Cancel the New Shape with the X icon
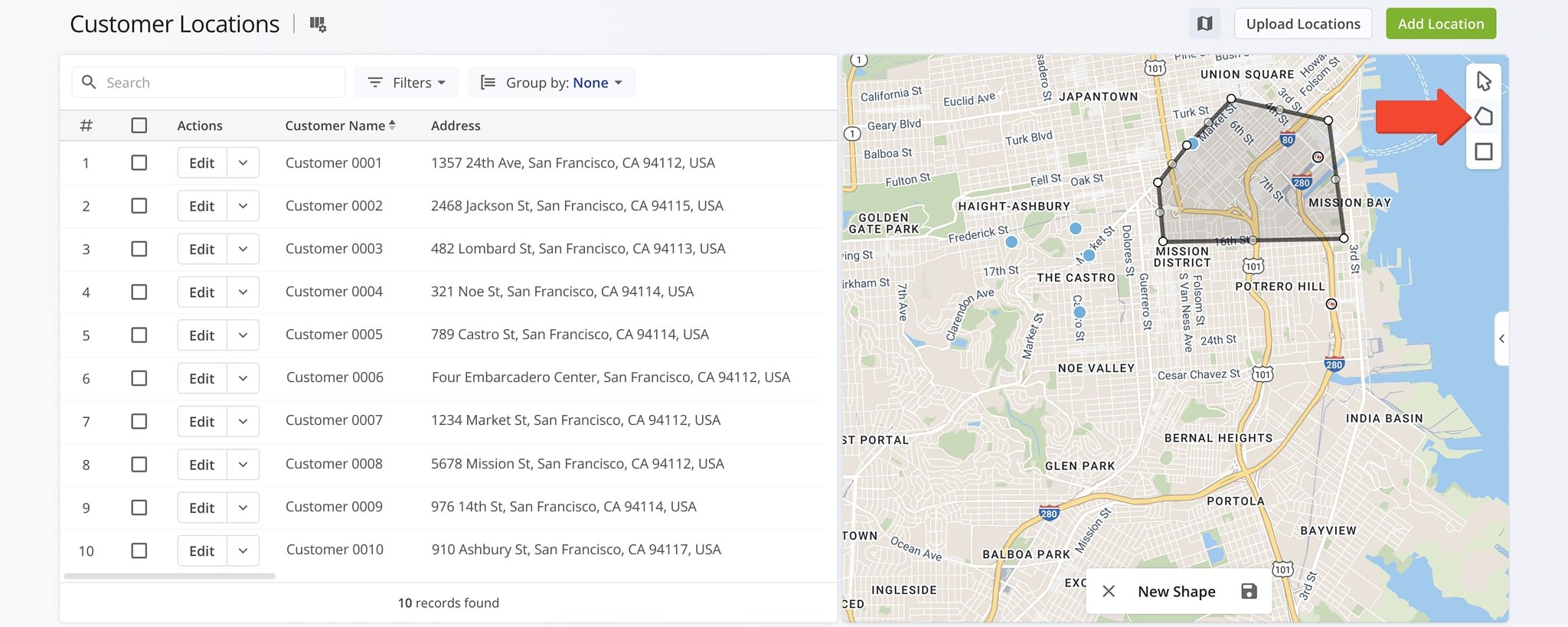This screenshot has height=627, width=1568. click(1109, 591)
